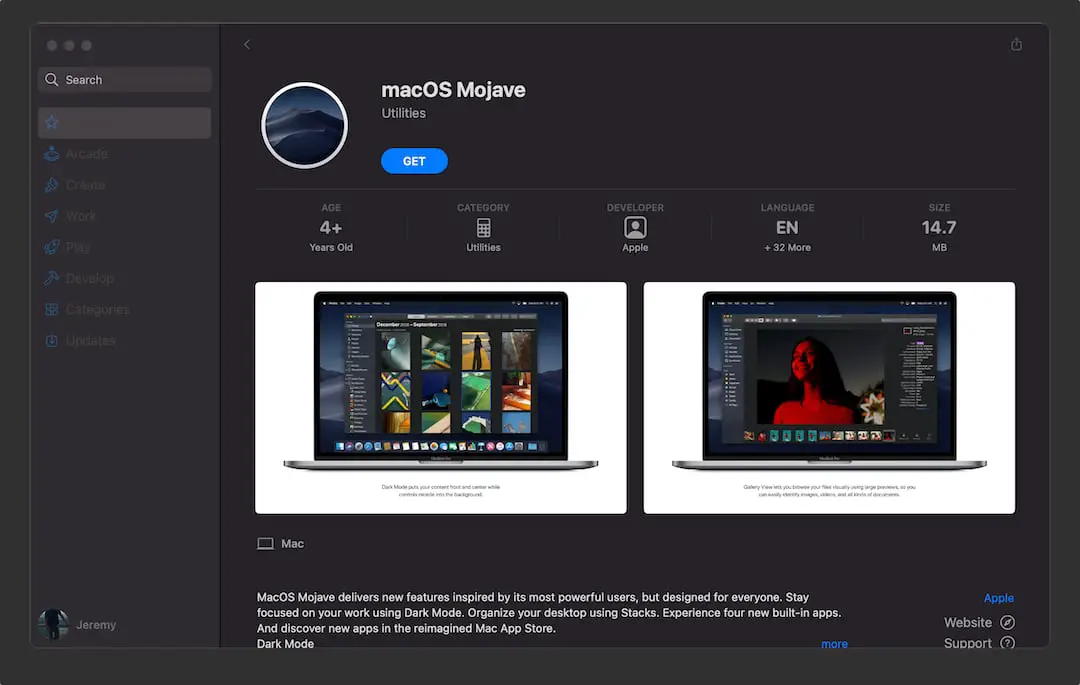1080x685 pixels.
Task: Switch to the Work section
Action: [x=125, y=216]
